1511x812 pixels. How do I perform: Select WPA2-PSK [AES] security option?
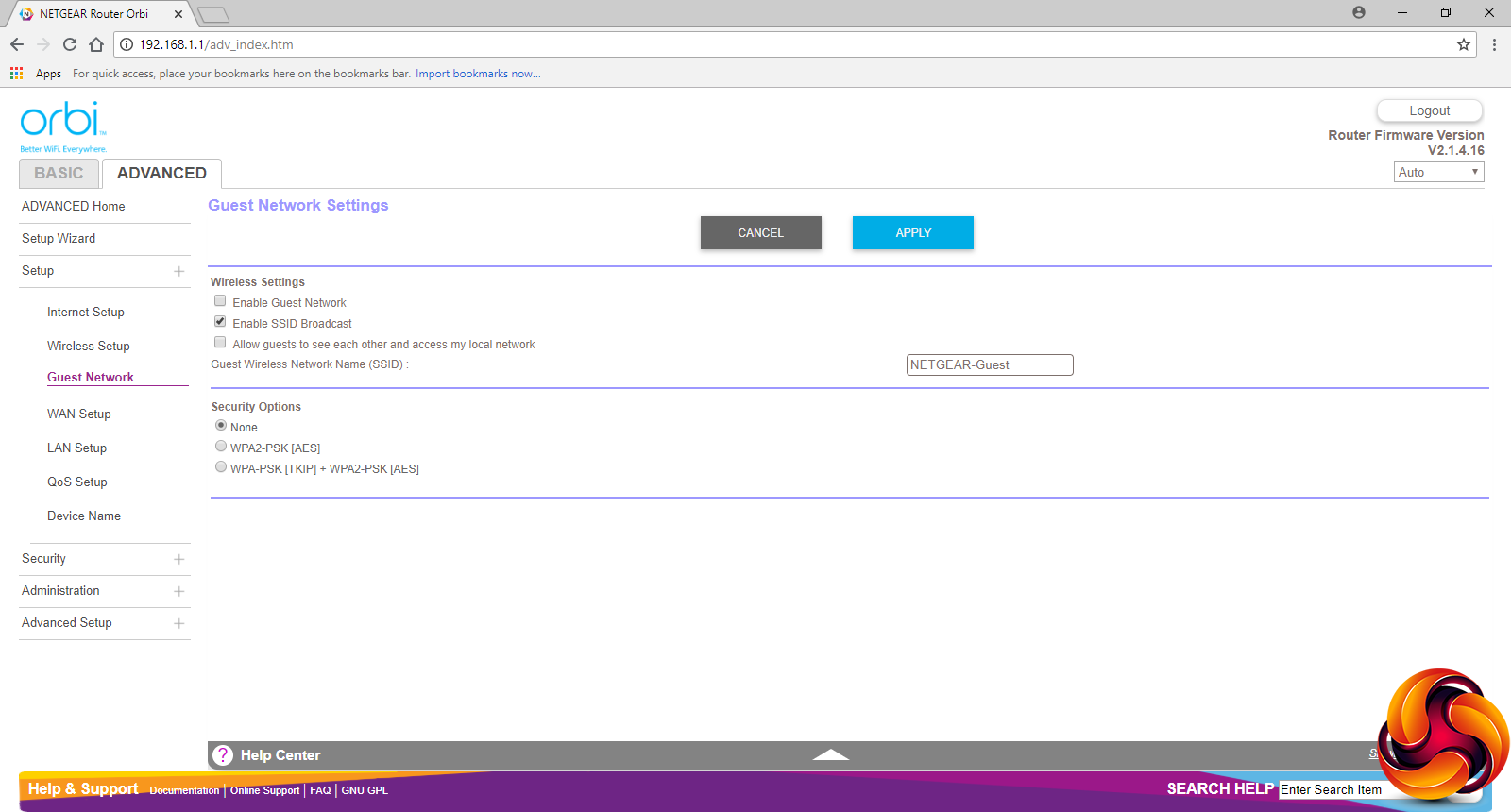(221, 447)
